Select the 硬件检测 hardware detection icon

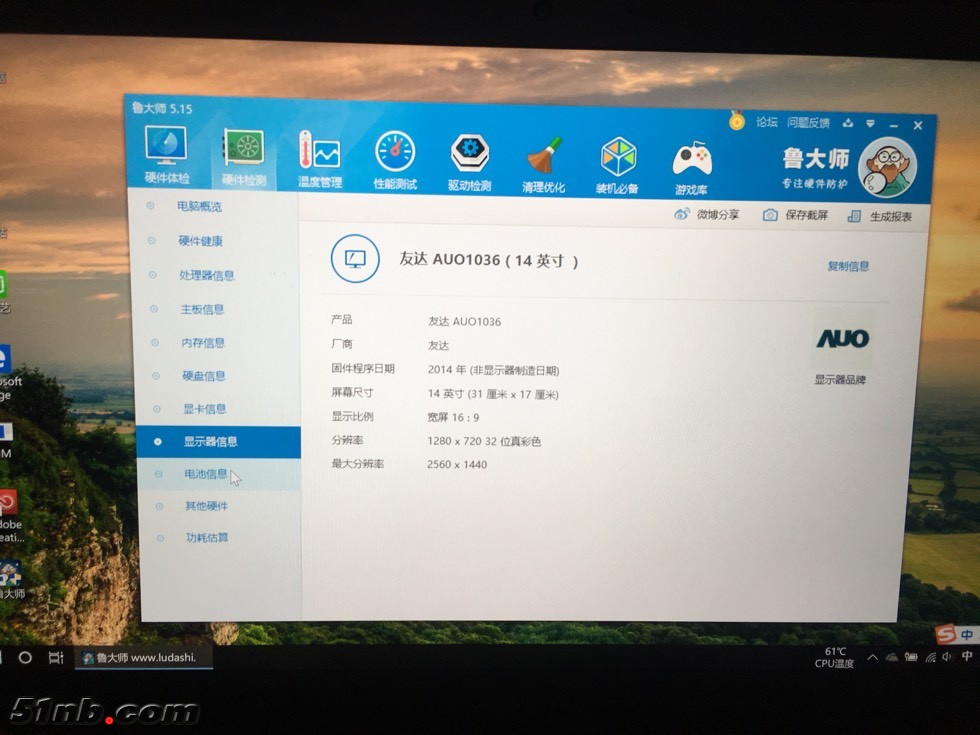[x=244, y=158]
